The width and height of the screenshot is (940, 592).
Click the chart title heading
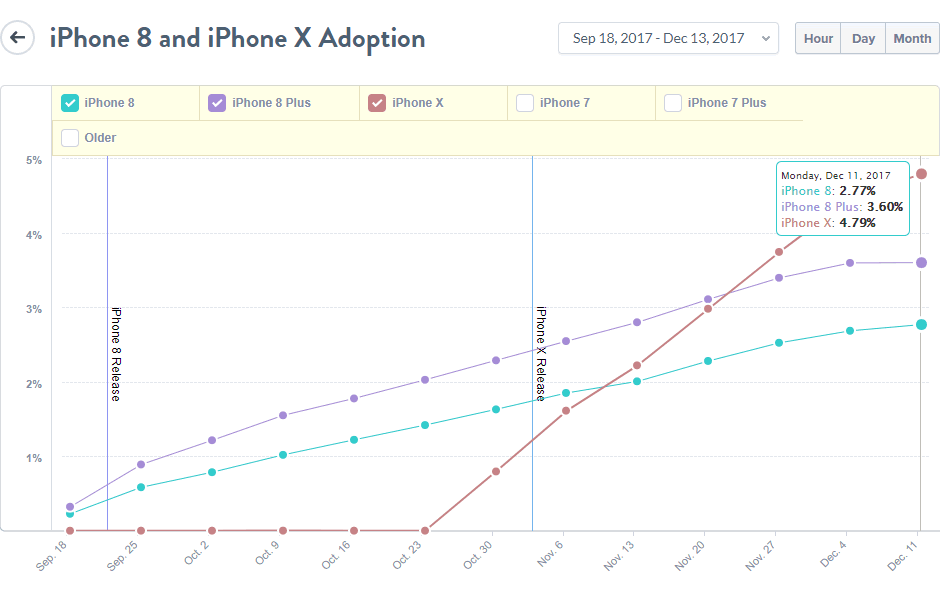(235, 38)
